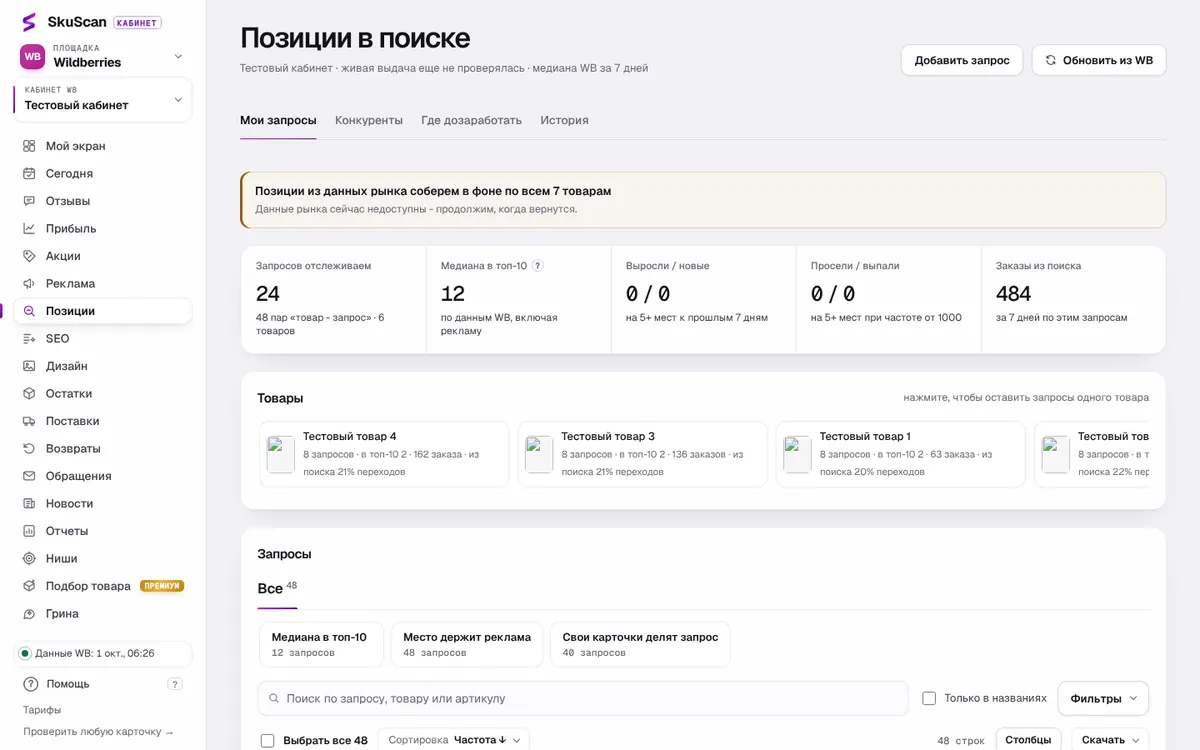Click the Дизайн image icon
The height and width of the screenshot is (750, 1200).
[29, 366]
